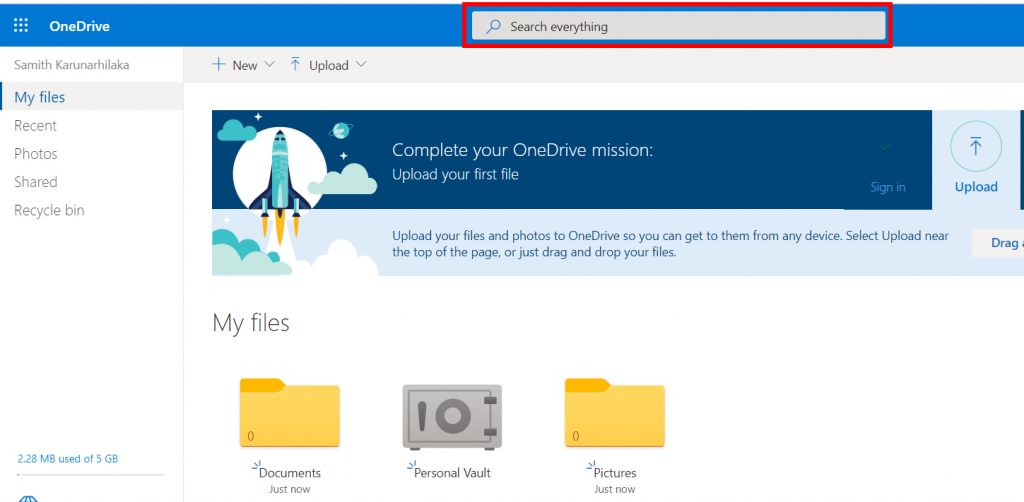This screenshot has height=502, width=1024.
Task: Click the search magnifier icon
Action: [x=494, y=26]
